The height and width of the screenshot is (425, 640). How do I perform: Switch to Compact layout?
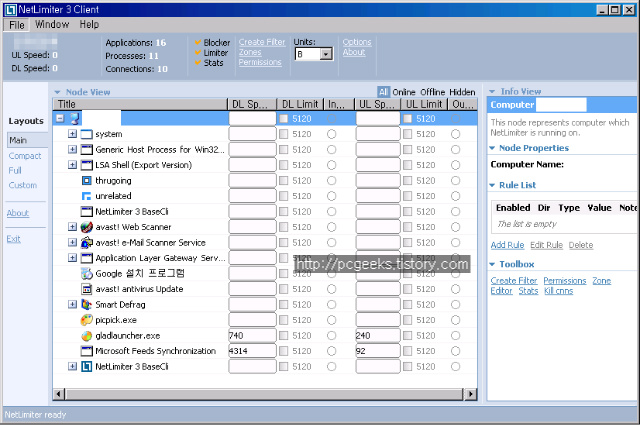25,156
